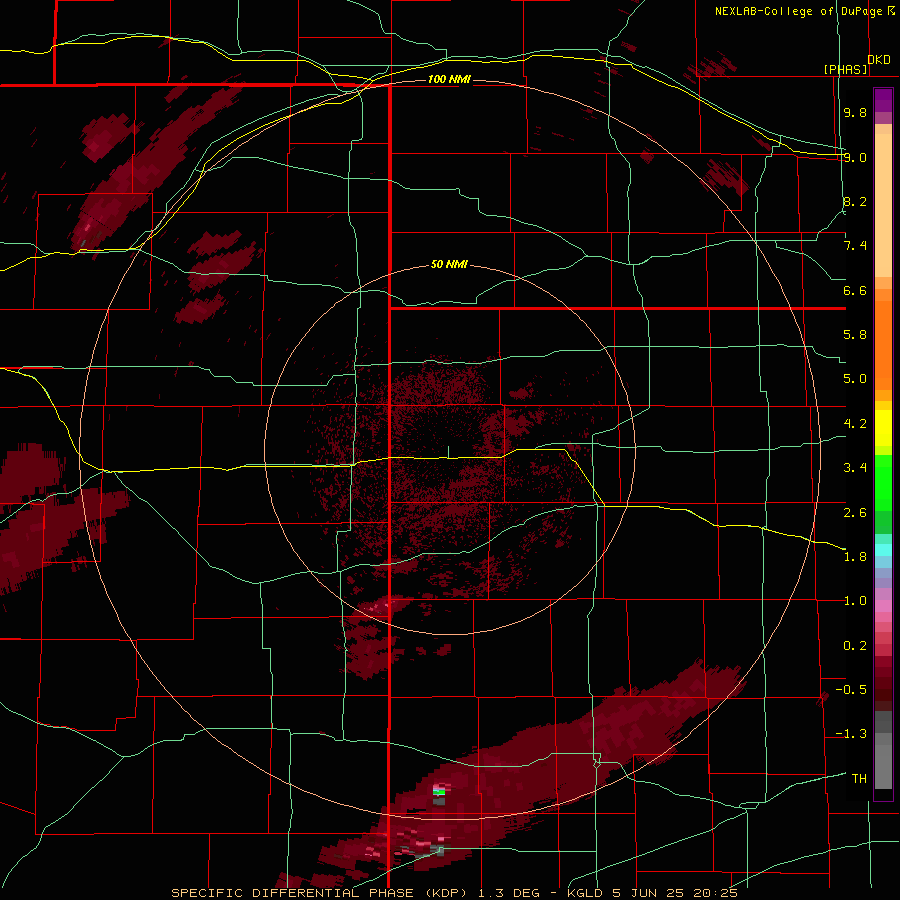Click the 2.6 value on the scale
The image size is (900, 900).
click(x=855, y=513)
